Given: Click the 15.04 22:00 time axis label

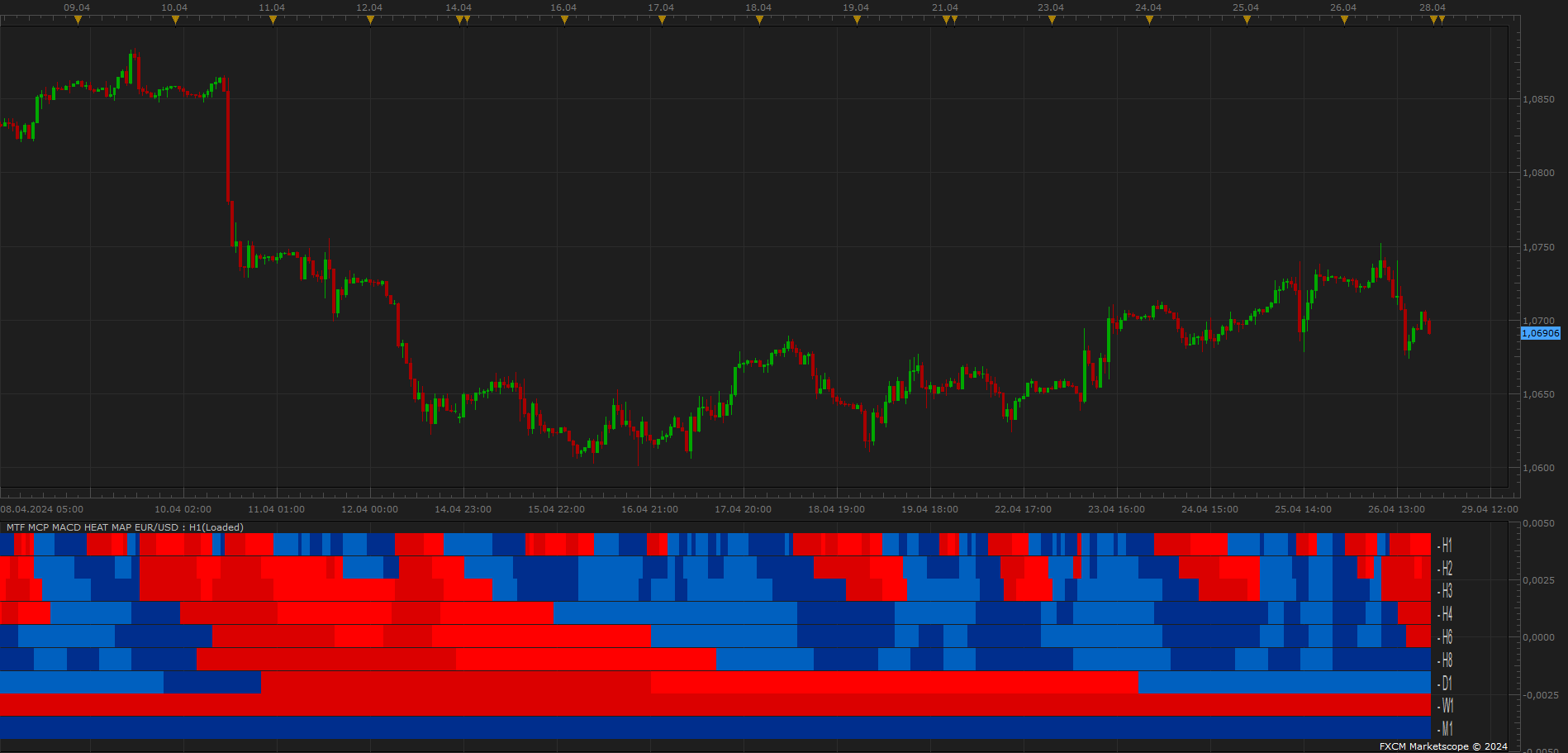Looking at the screenshot, I should pos(557,509).
